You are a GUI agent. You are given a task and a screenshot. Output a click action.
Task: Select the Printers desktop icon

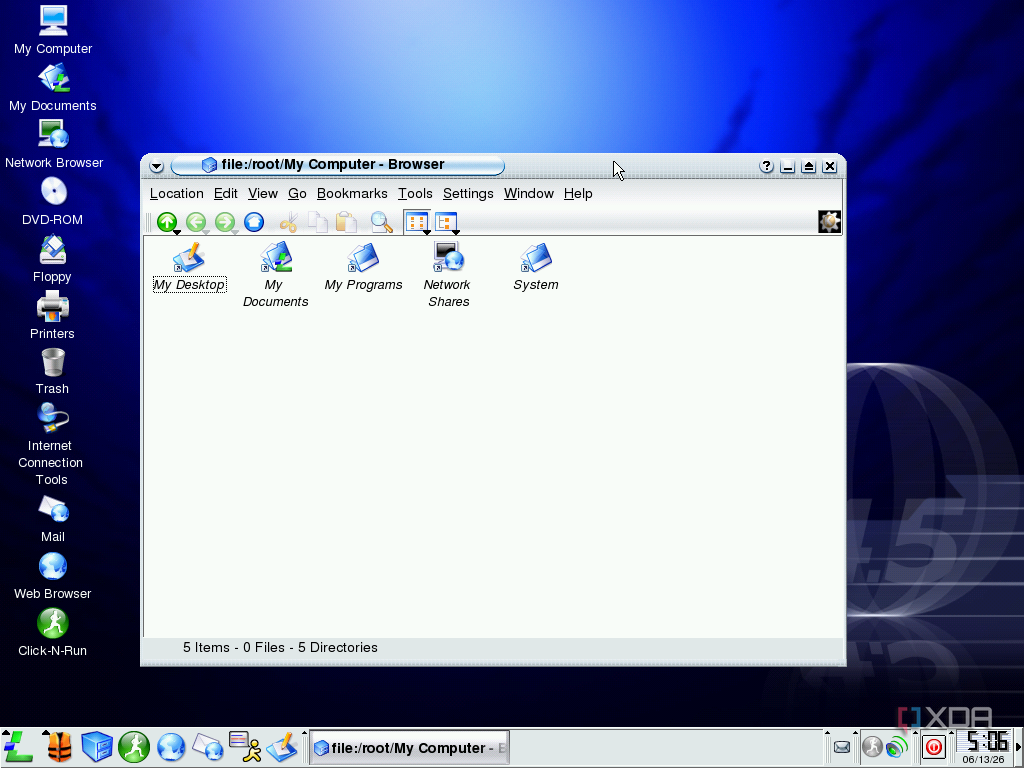coord(52,315)
